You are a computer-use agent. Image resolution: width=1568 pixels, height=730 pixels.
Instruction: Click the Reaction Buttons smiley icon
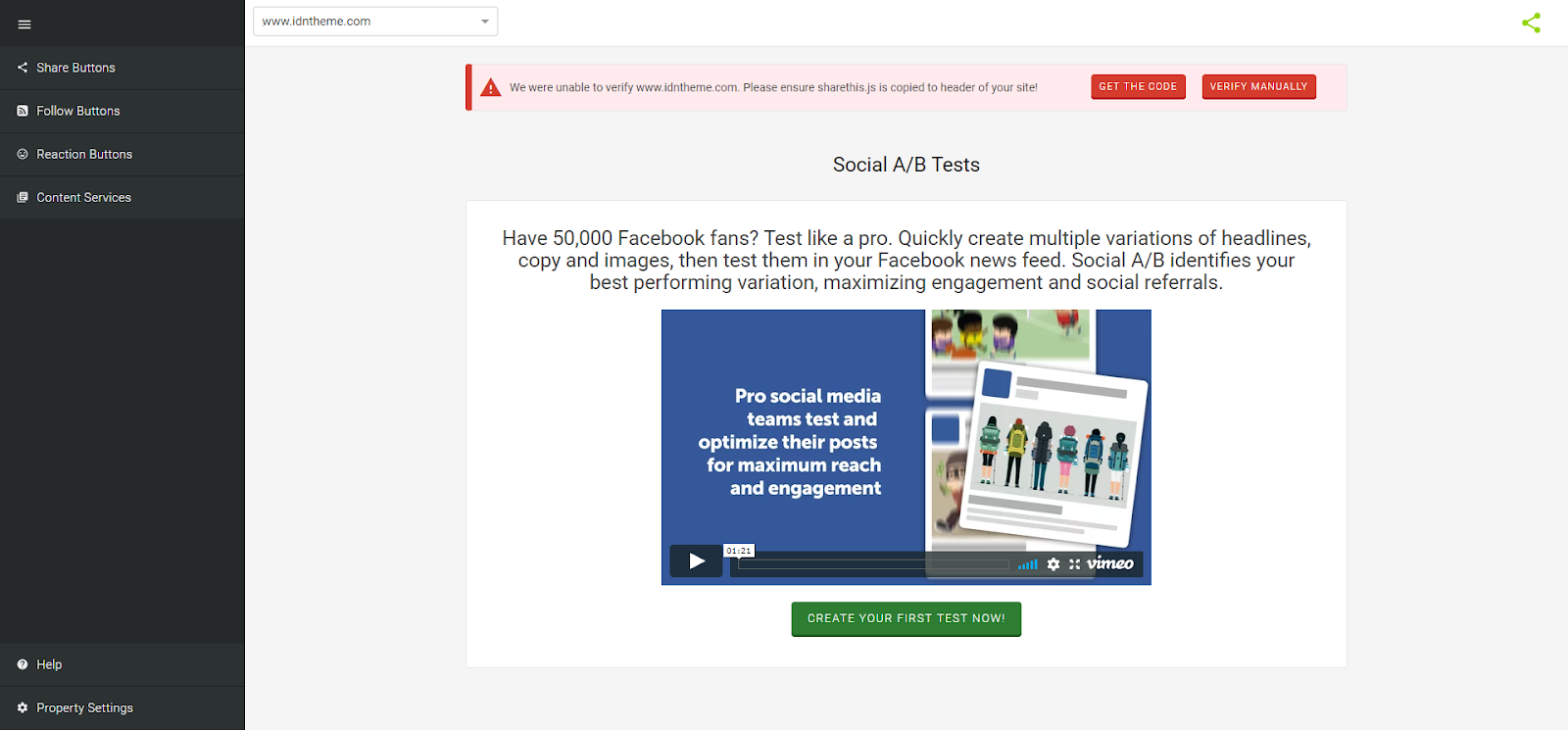coord(23,154)
